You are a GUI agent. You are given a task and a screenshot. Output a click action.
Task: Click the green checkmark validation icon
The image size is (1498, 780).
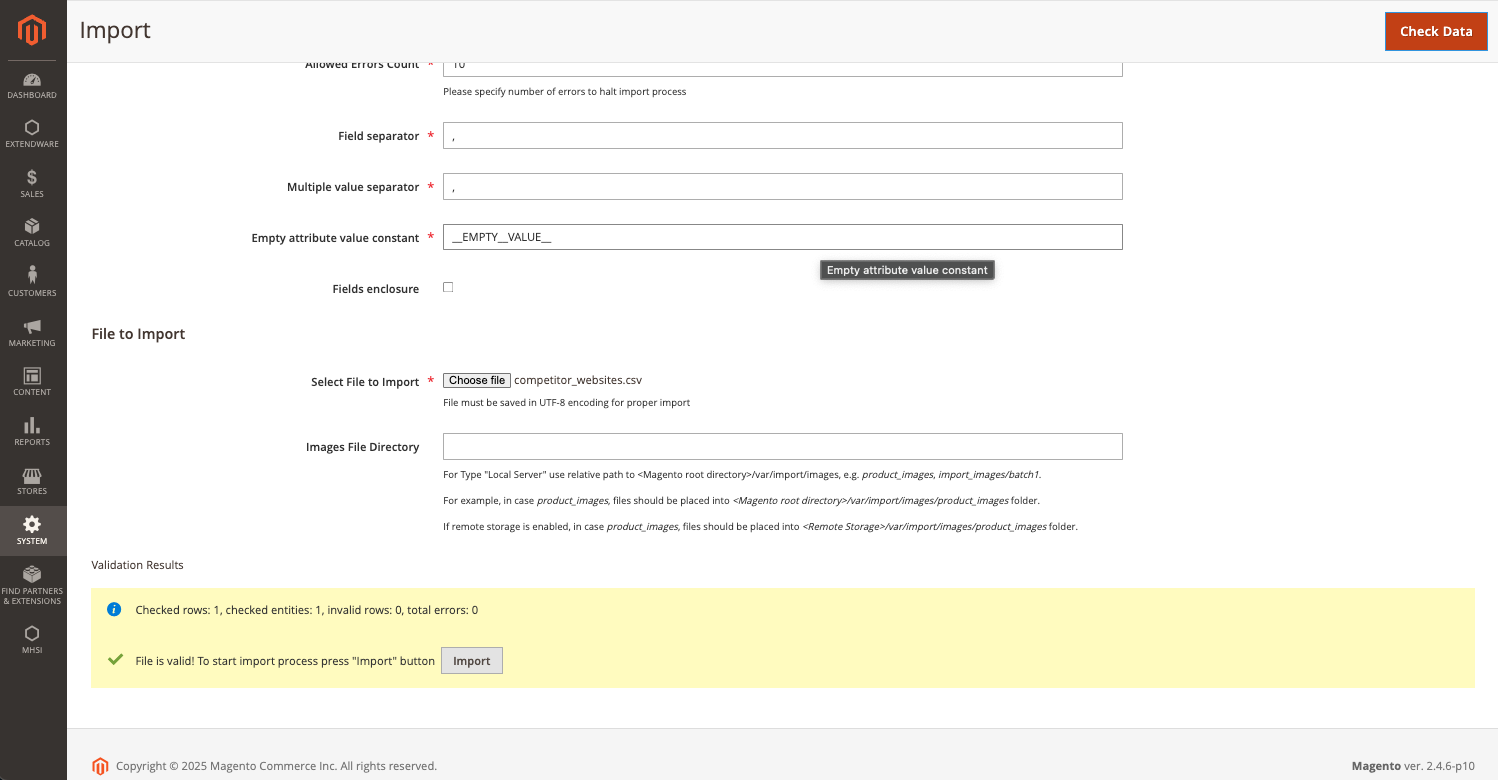pos(115,660)
